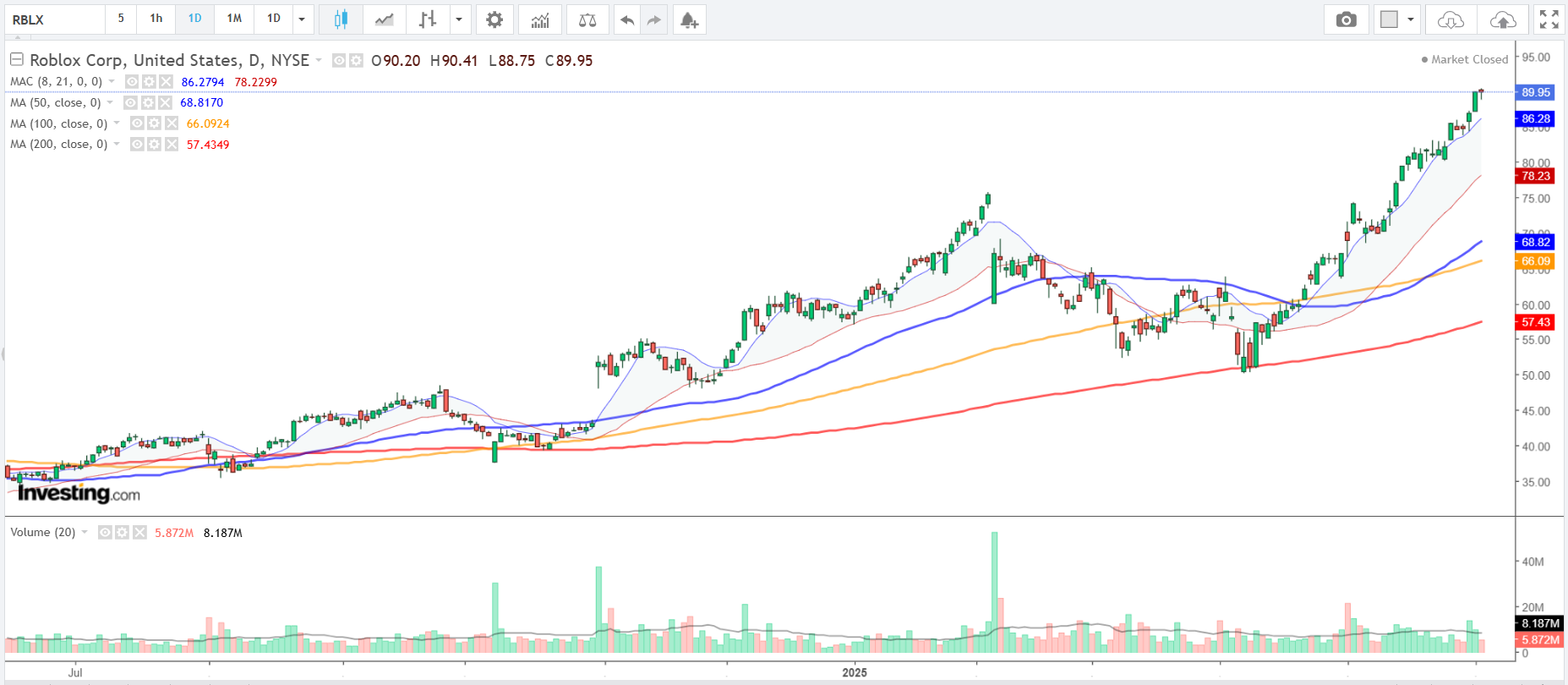This screenshot has height=685, width=1568.
Task: Select highlighted 1D interval
Action: pyautogui.click(x=194, y=19)
